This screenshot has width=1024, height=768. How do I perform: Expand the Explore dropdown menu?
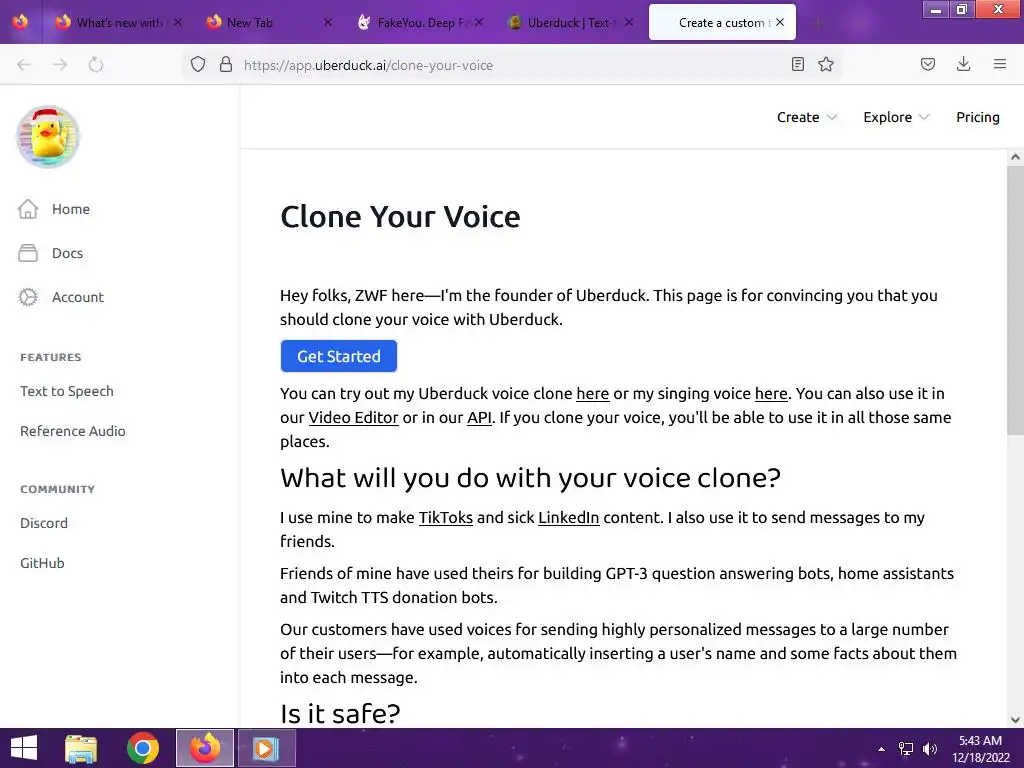coord(896,117)
